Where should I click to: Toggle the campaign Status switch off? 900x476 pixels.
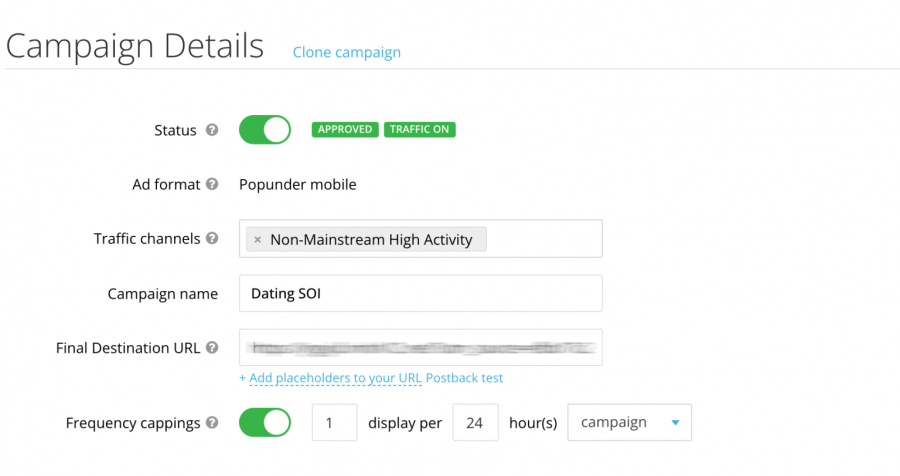pyautogui.click(x=265, y=130)
